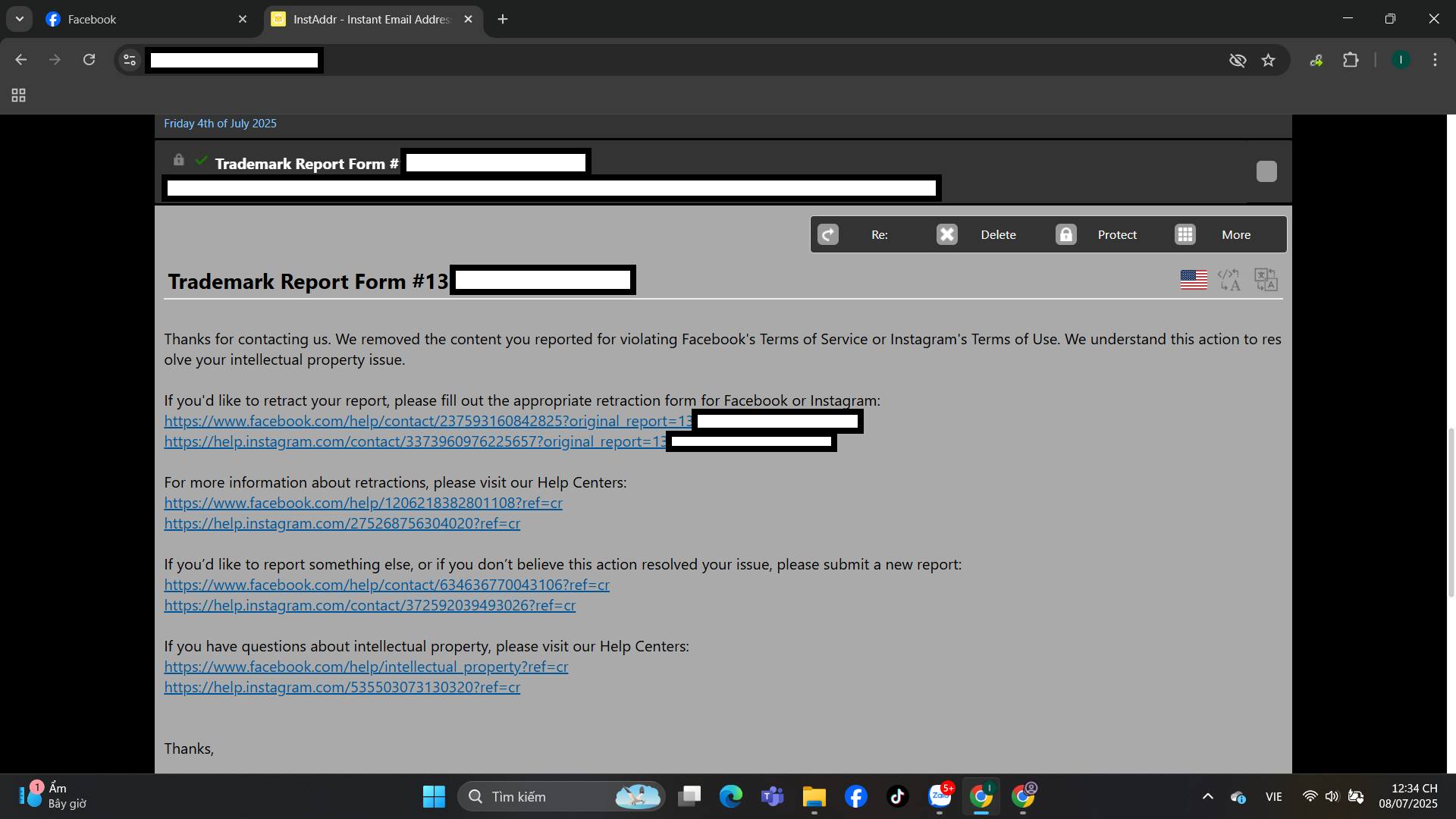Open the browser Extensions puzzle icon

pyautogui.click(x=1351, y=60)
